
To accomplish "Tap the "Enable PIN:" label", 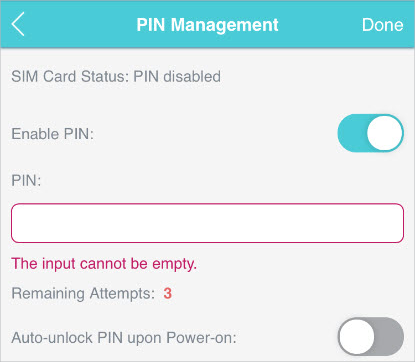I will [53, 134].
